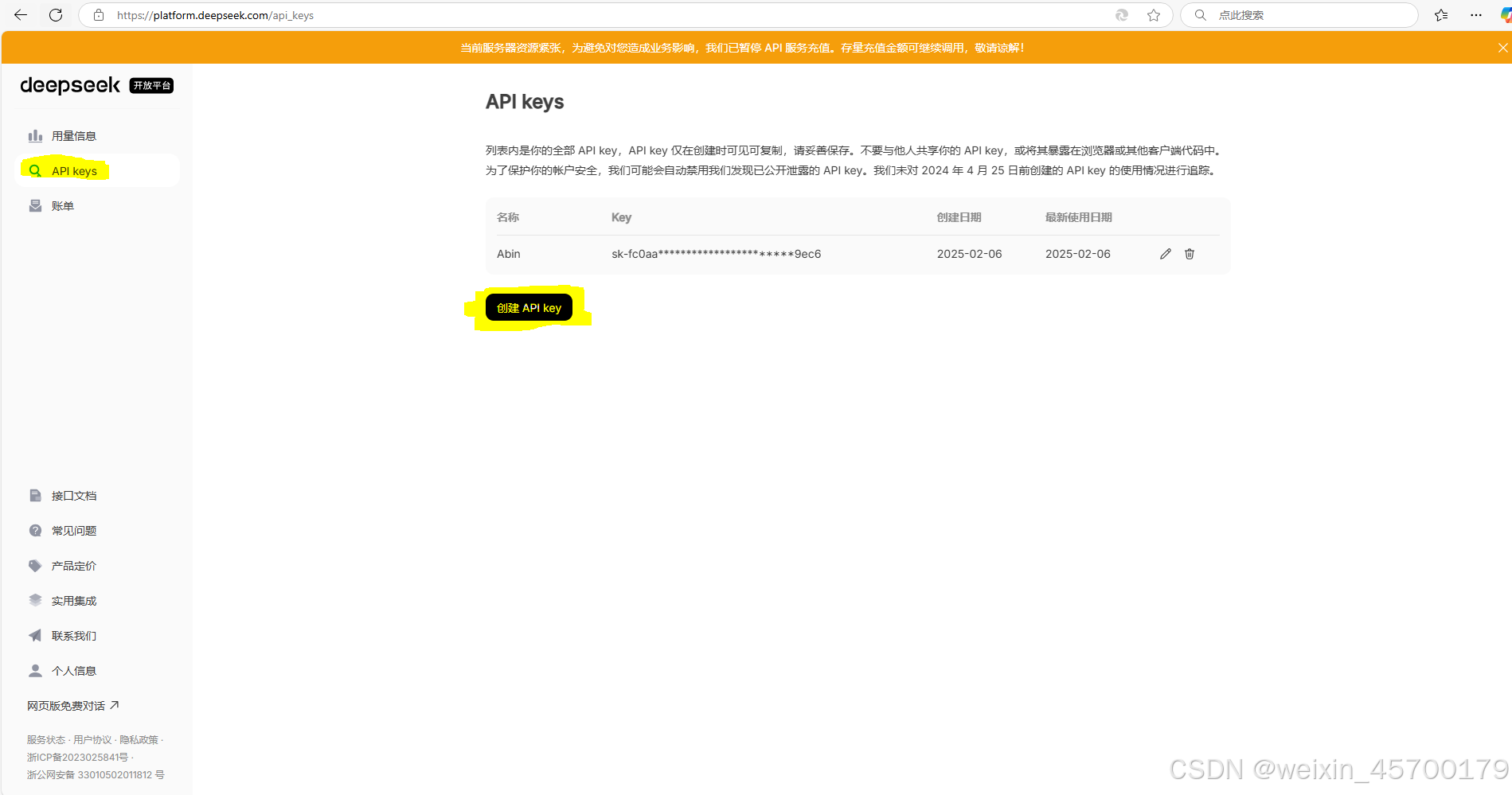1512x795 pixels.
Task: Click 最新使用日期 column header
Action: tap(1079, 217)
